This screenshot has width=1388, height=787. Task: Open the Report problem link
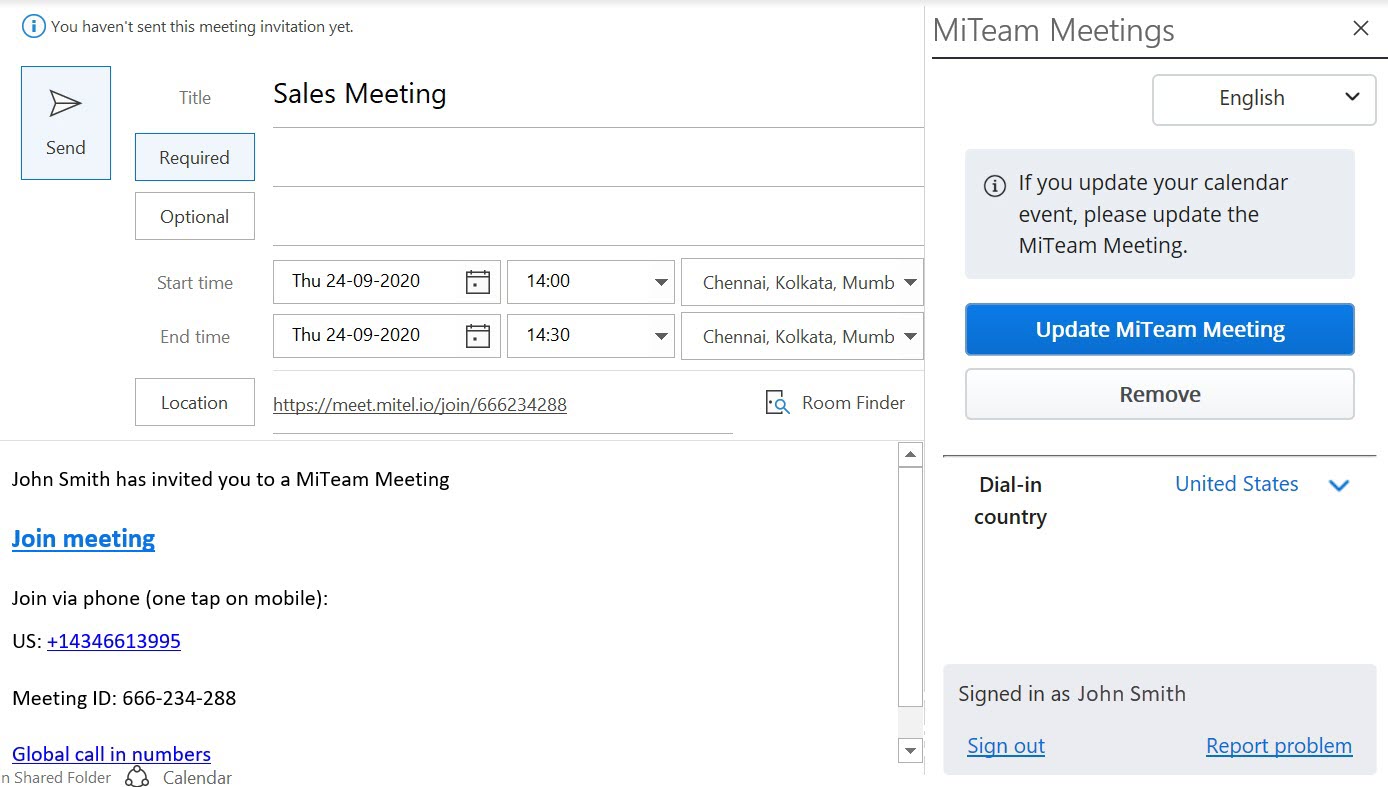(1278, 746)
